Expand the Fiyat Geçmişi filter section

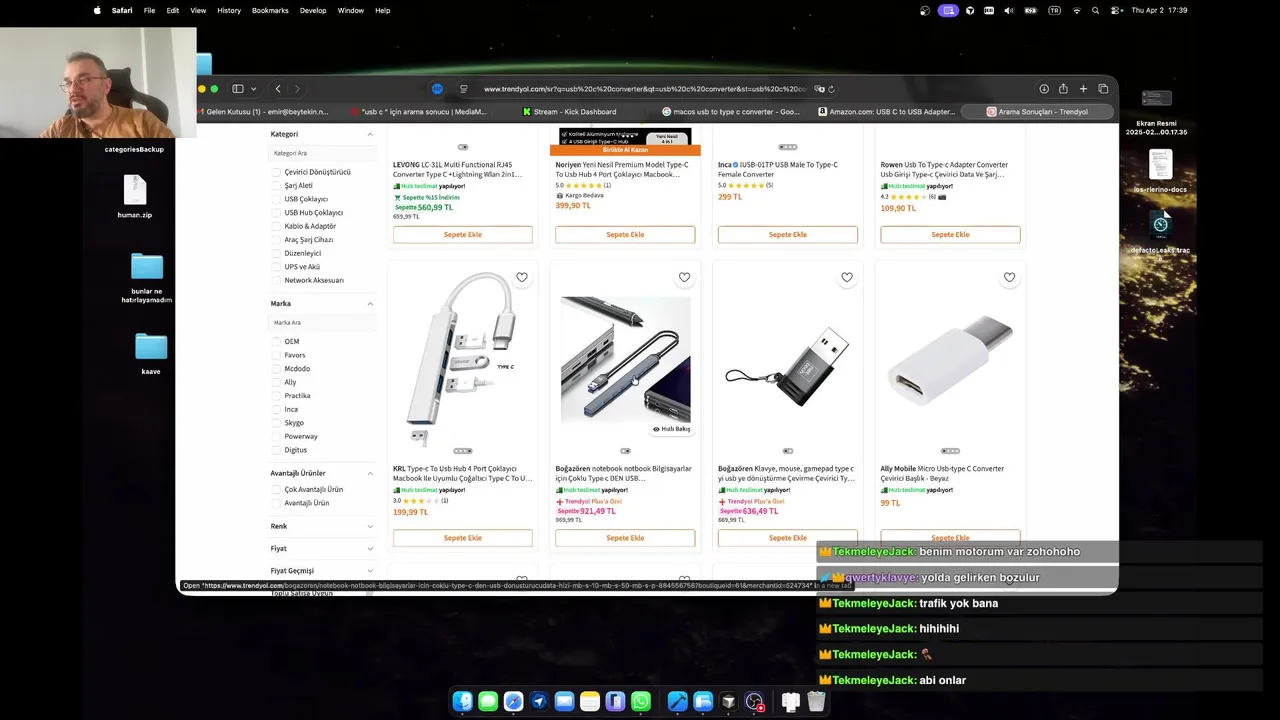[x=370, y=570]
